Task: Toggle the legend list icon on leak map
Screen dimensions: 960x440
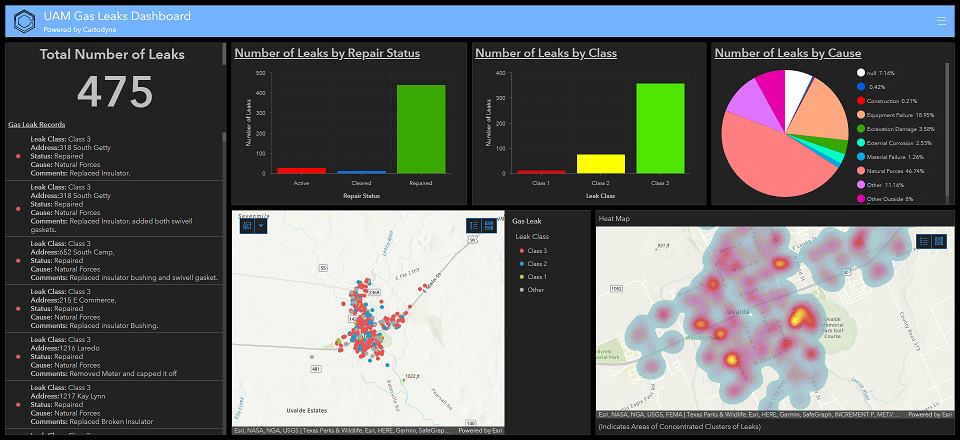Action: [x=474, y=226]
